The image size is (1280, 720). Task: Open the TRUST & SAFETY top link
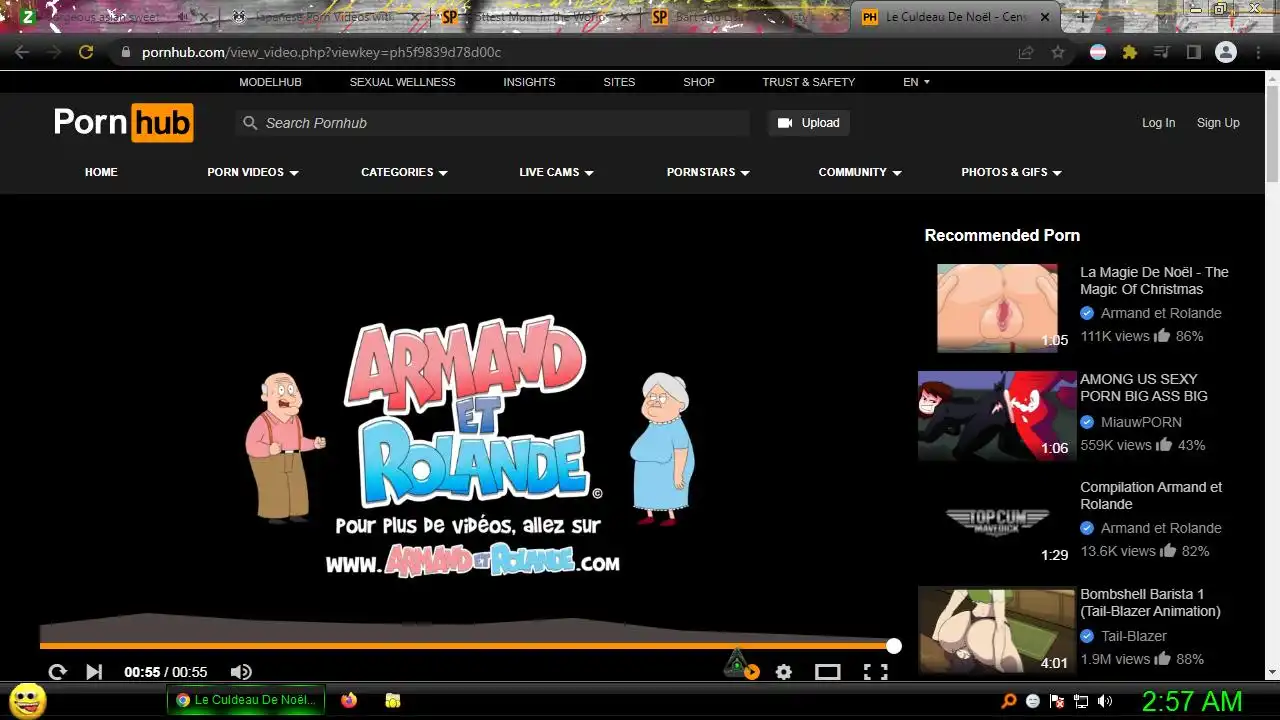click(x=808, y=82)
